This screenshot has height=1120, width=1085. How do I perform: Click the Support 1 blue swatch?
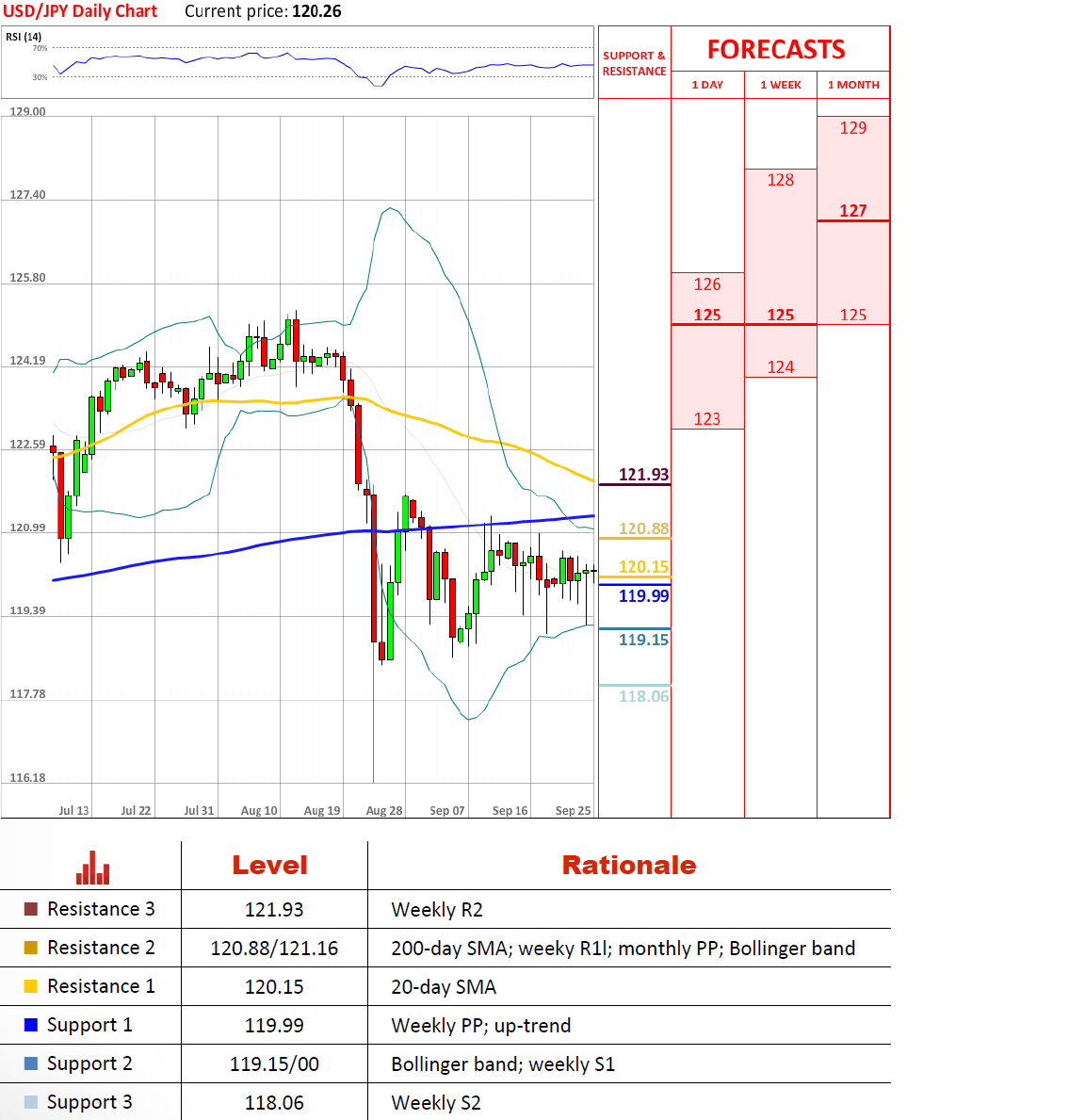pos(31,1025)
